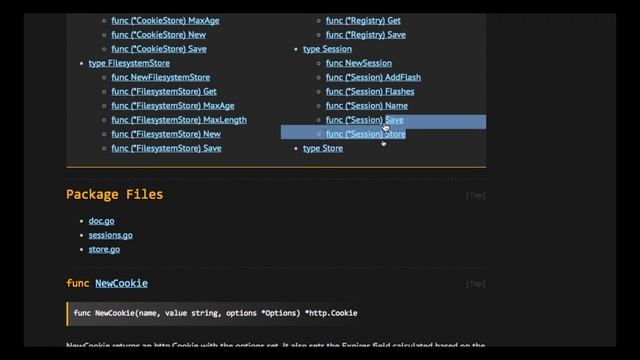
Task: Open func (*Registry) Save link
Action: coord(366,35)
